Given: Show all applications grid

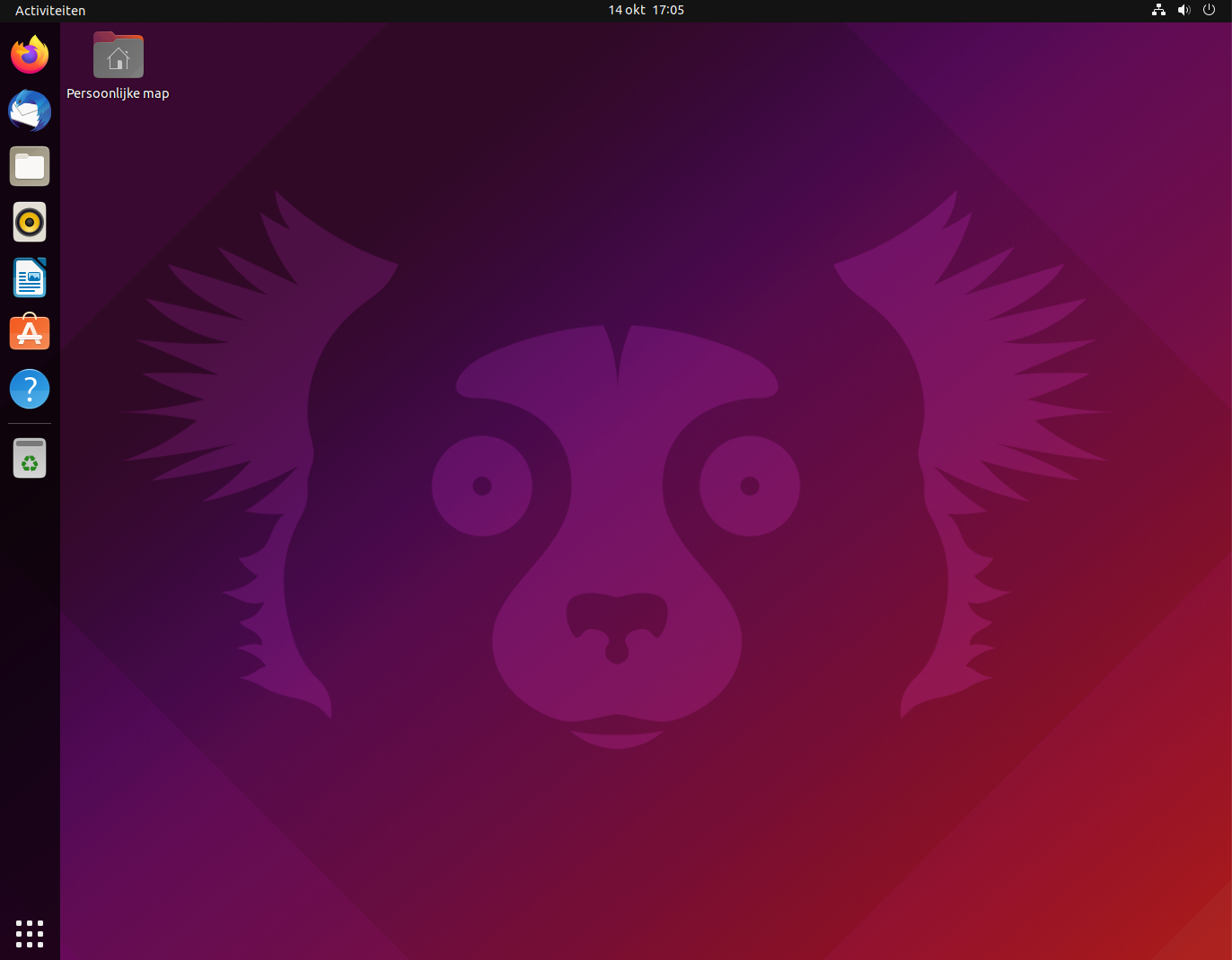Looking at the screenshot, I should click(x=30, y=933).
